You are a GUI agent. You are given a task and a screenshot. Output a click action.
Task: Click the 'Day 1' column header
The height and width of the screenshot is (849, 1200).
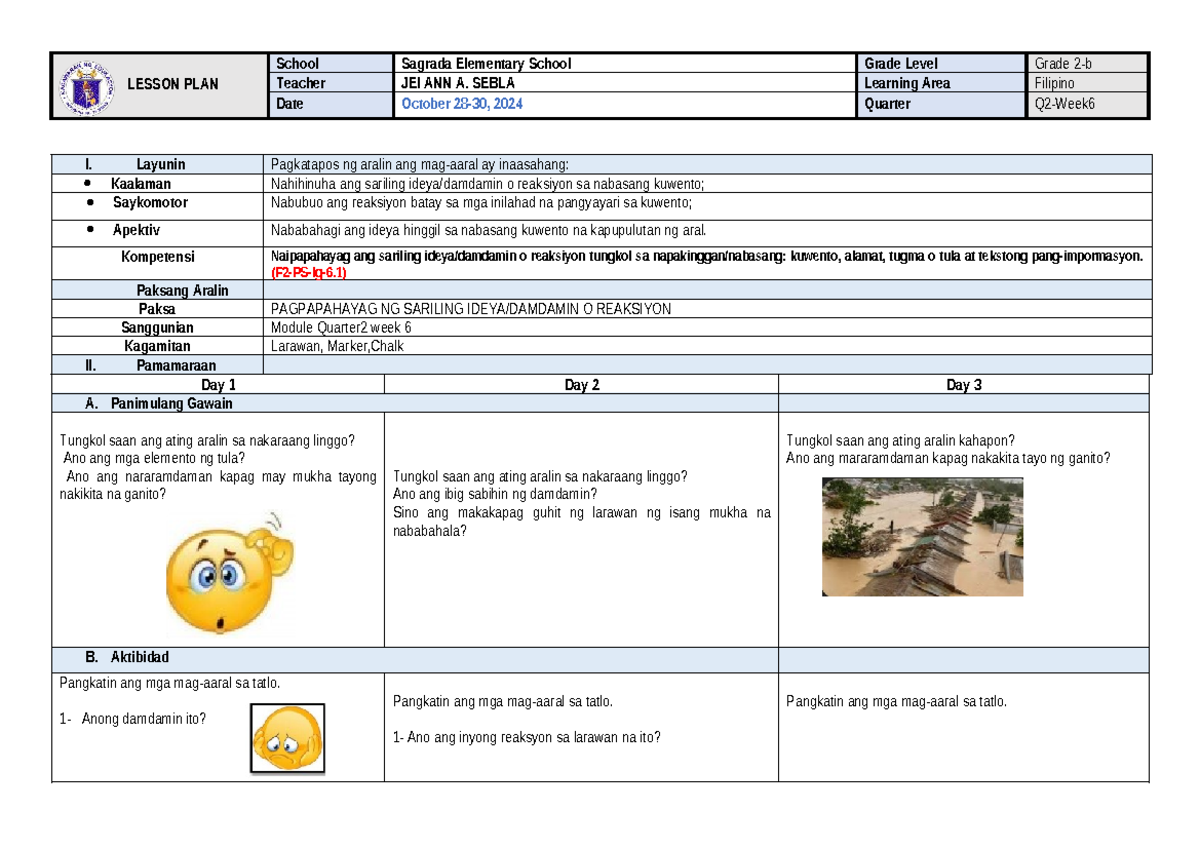pyautogui.click(x=218, y=385)
